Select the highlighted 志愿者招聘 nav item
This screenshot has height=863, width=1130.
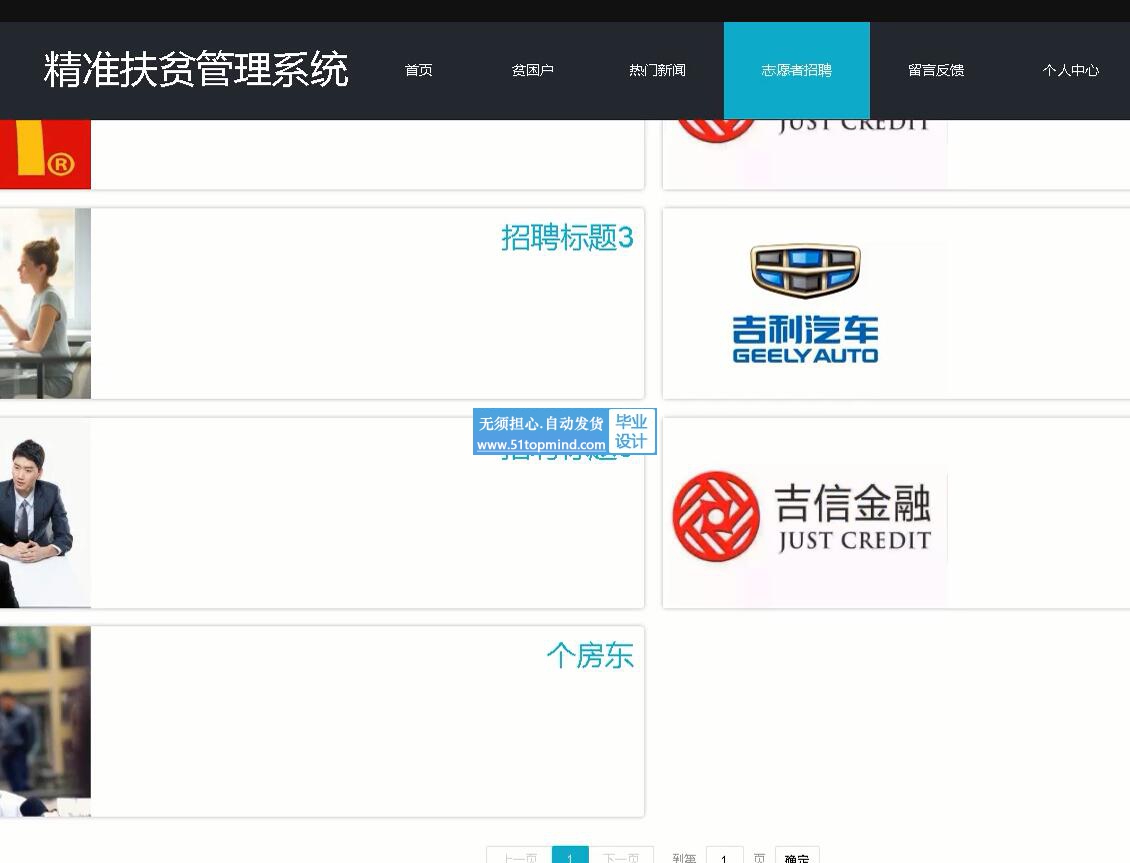point(796,70)
